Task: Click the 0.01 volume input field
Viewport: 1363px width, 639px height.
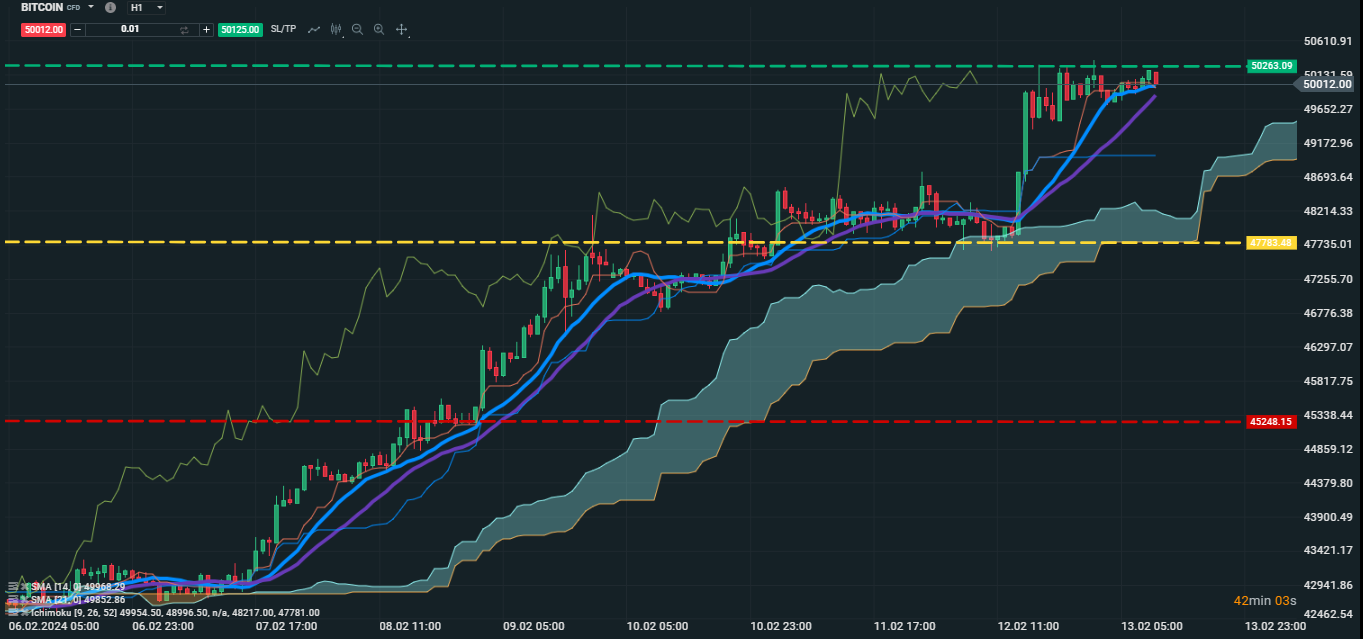Action: click(130, 30)
